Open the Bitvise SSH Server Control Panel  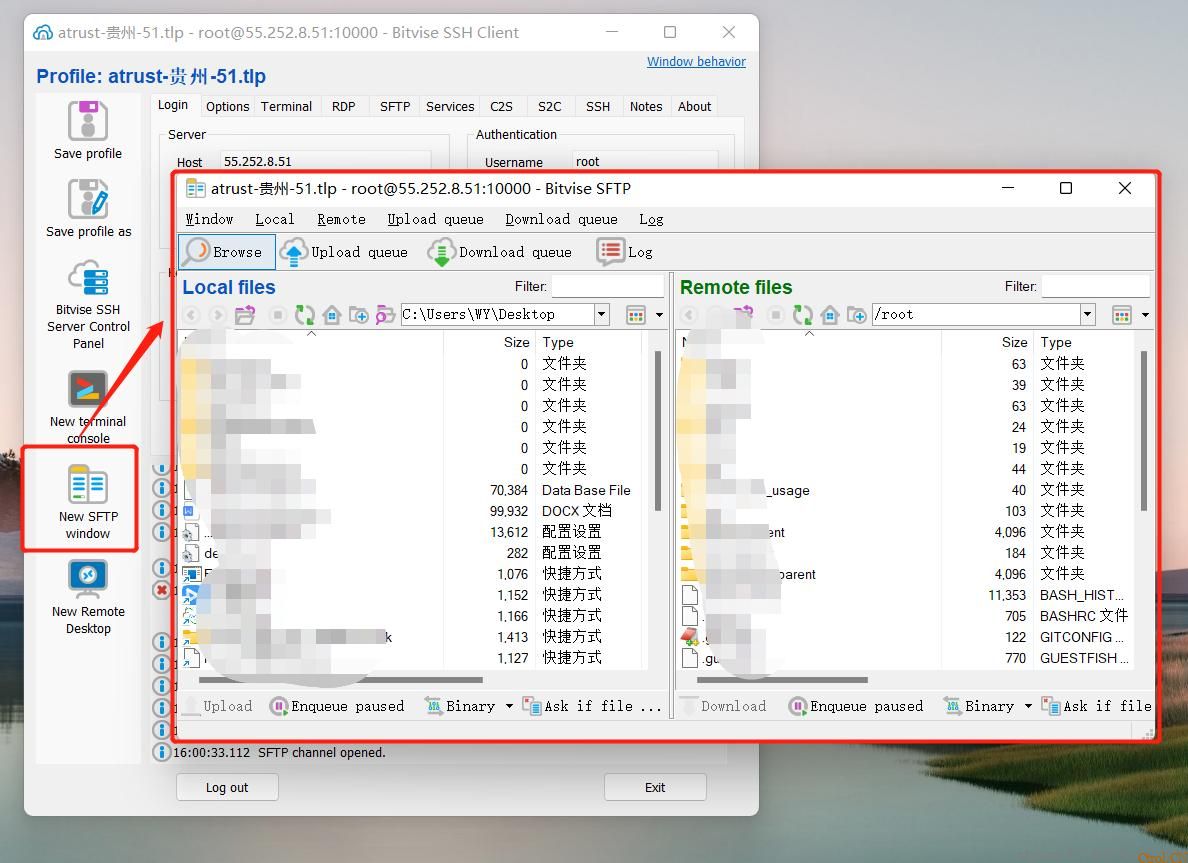(x=88, y=300)
